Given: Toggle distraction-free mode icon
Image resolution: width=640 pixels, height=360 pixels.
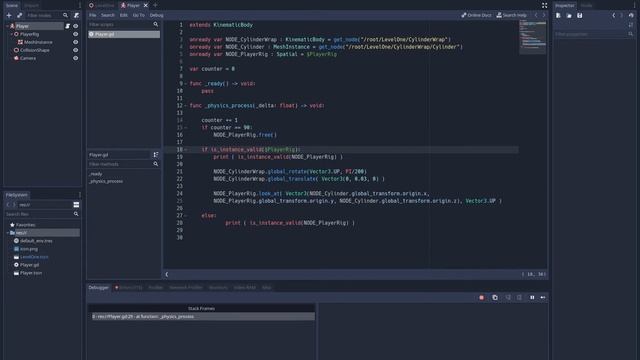Looking at the screenshot, I should click(544, 5).
